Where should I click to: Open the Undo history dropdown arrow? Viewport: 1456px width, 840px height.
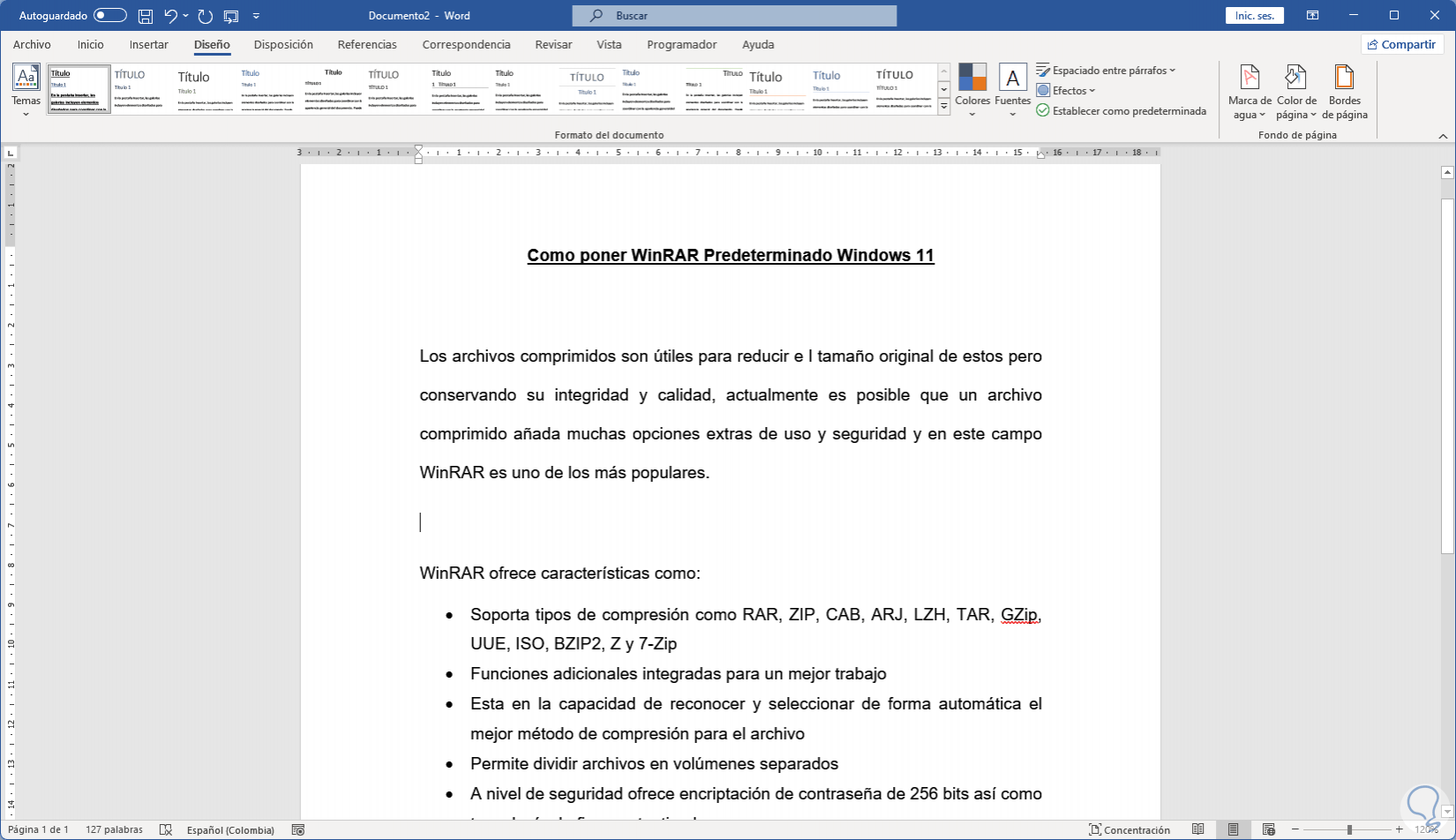186,16
